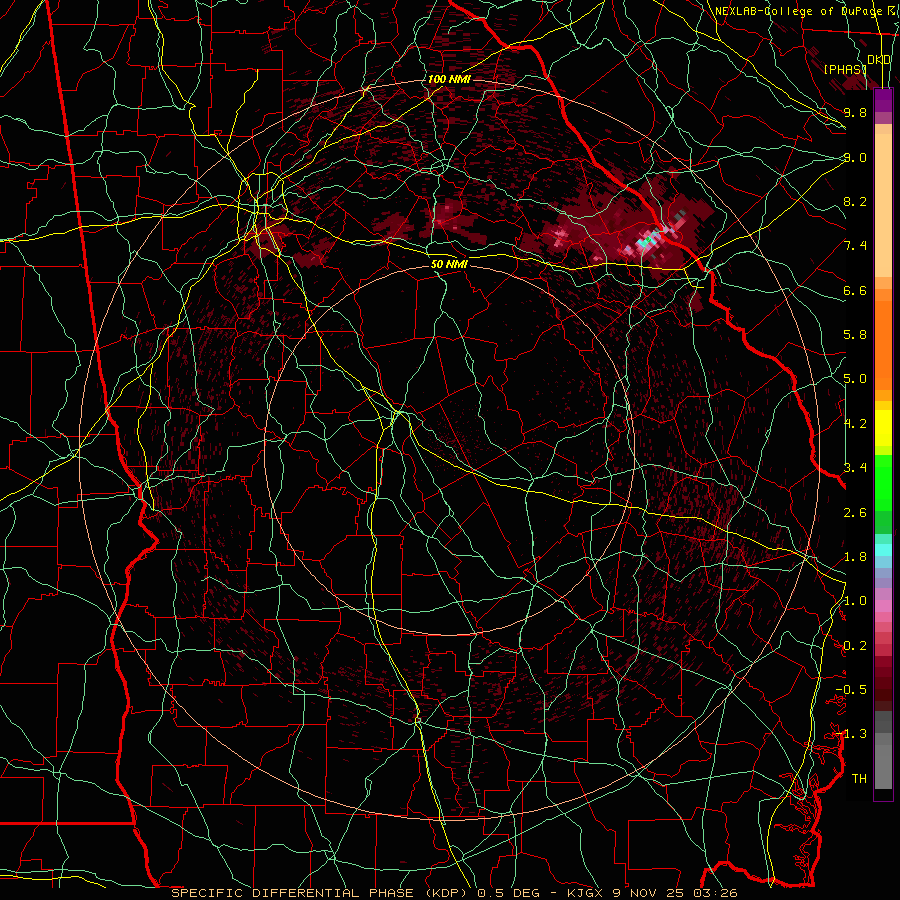Click the 50 NMI range ring label
This screenshot has height=900, width=900.
tap(449, 264)
